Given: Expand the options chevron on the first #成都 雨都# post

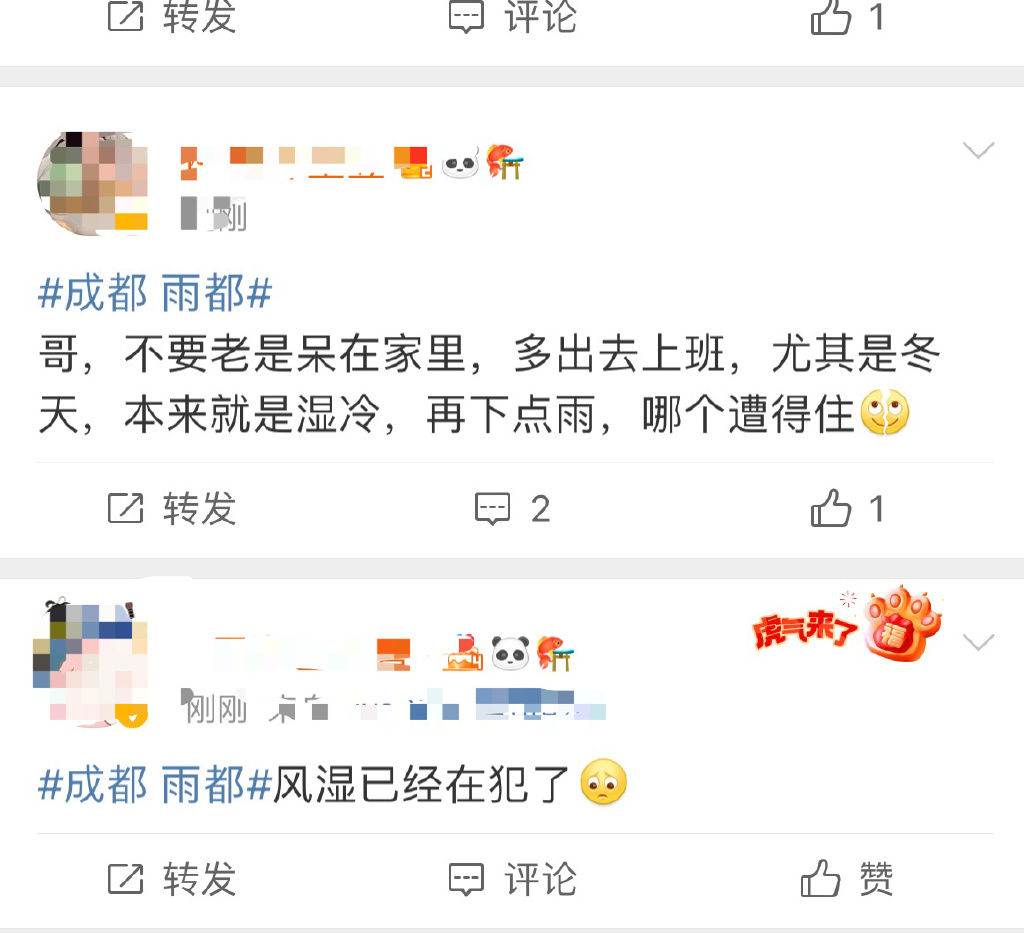Looking at the screenshot, I should pos(978,150).
